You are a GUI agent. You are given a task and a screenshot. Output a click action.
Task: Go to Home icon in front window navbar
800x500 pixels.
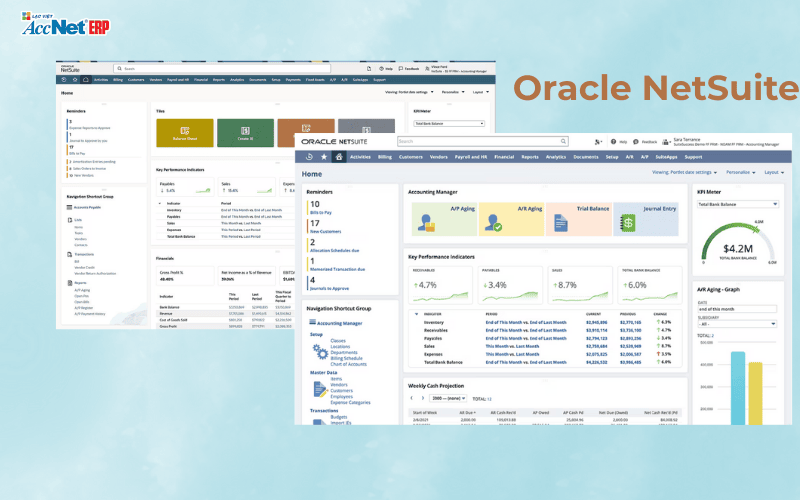tap(338, 157)
